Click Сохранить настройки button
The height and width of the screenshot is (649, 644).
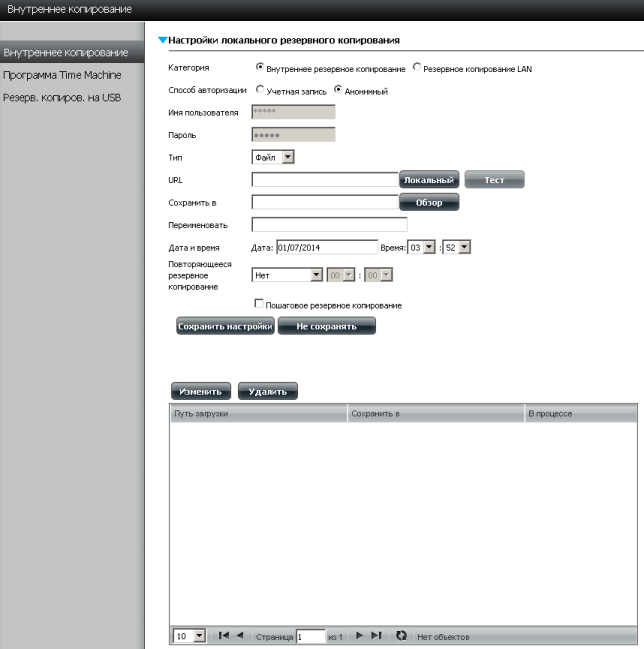225,326
